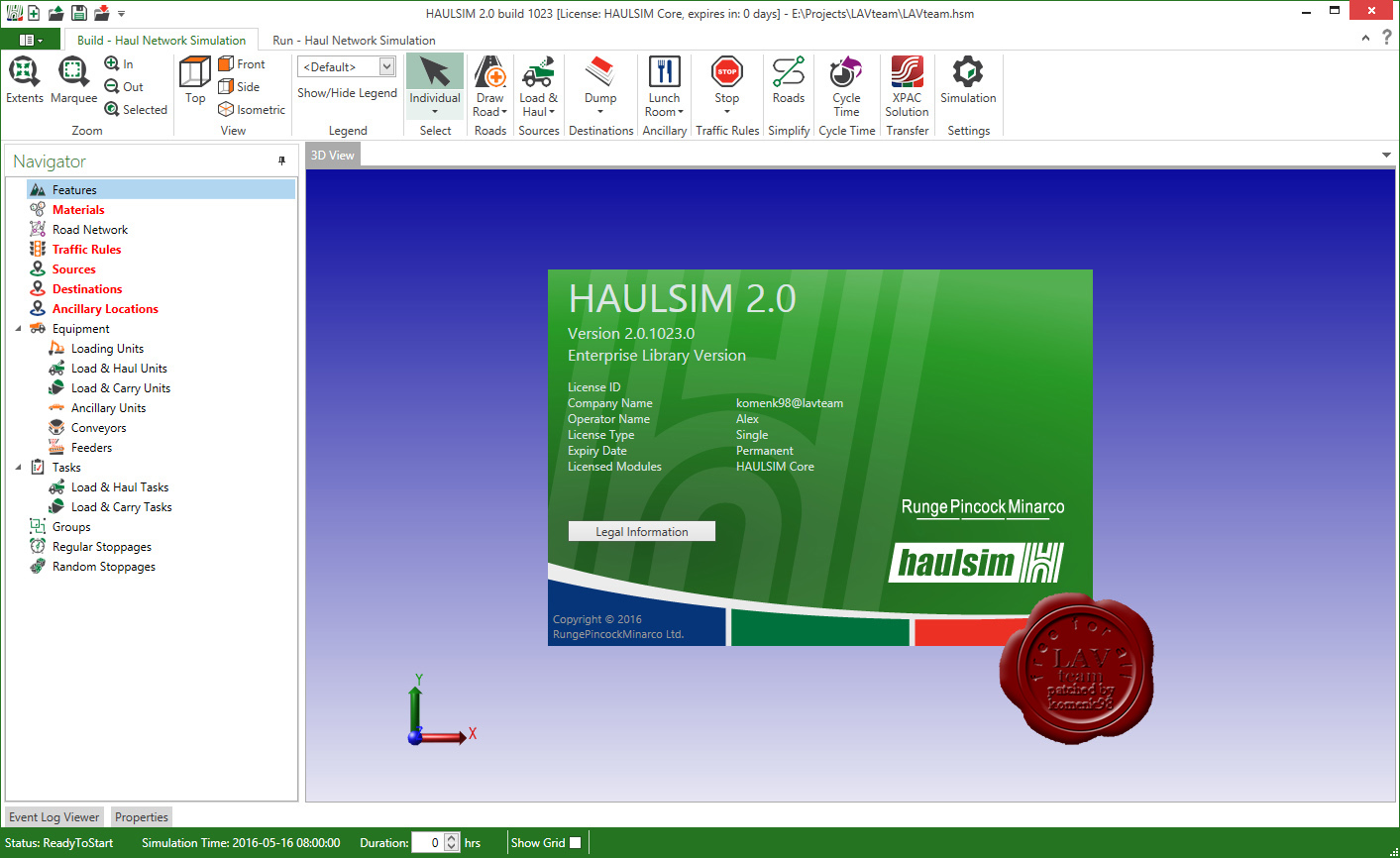The width and height of the screenshot is (1400, 858).
Task: Click Show/Hide Legend
Action: pyautogui.click(x=348, y=93)
